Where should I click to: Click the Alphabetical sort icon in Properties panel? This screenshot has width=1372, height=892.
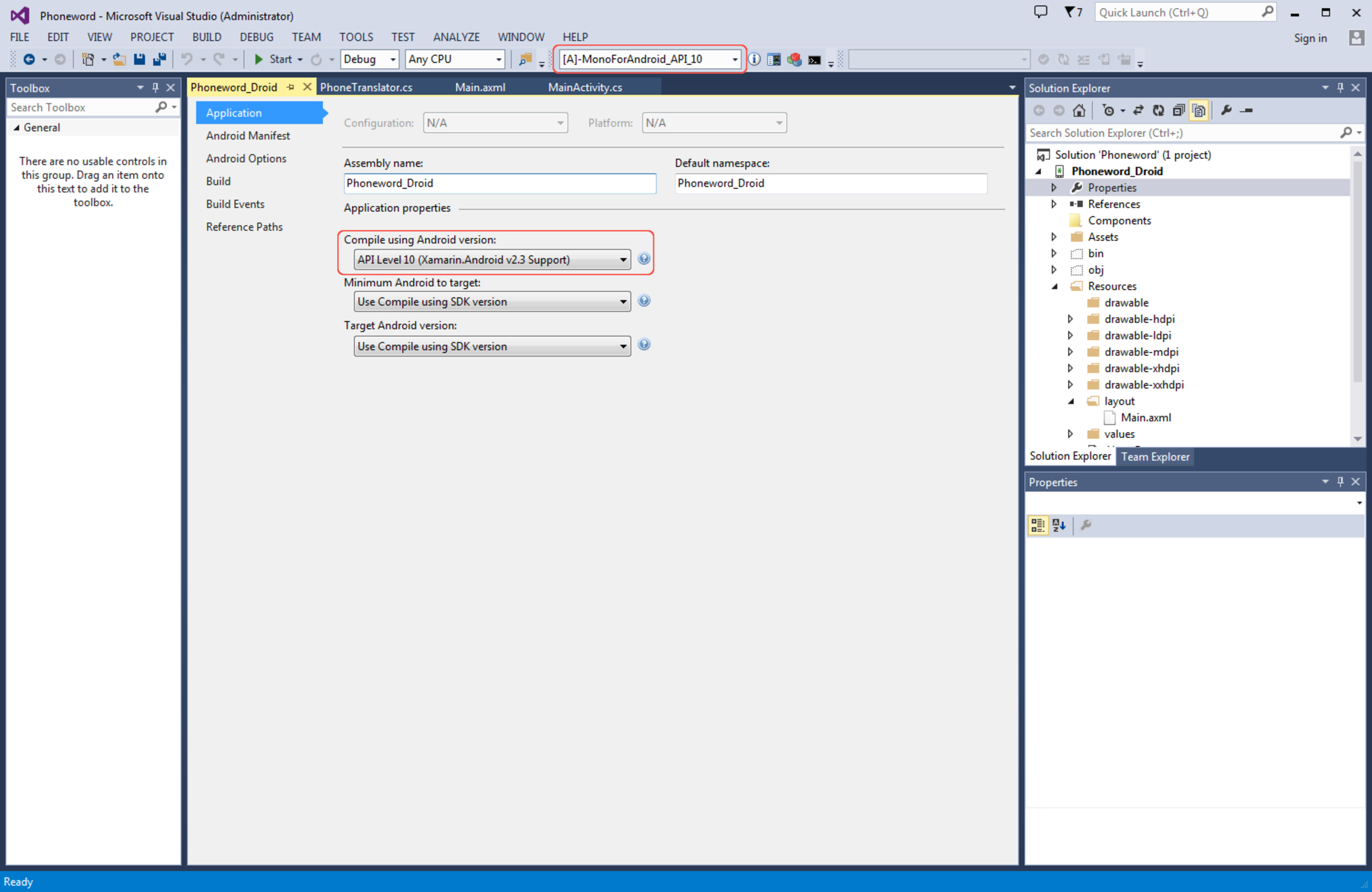tap(1059, 525)
